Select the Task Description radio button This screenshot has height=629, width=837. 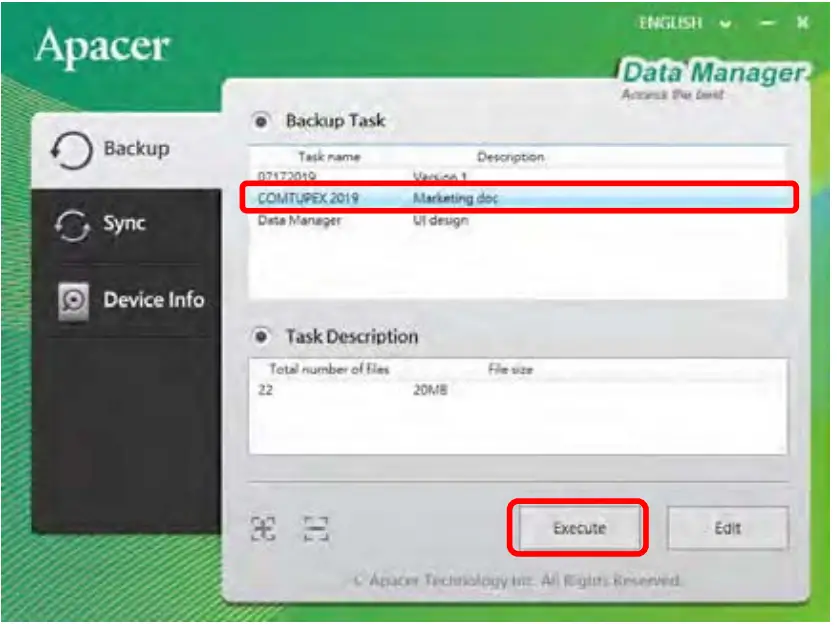(x=261, y=337)
